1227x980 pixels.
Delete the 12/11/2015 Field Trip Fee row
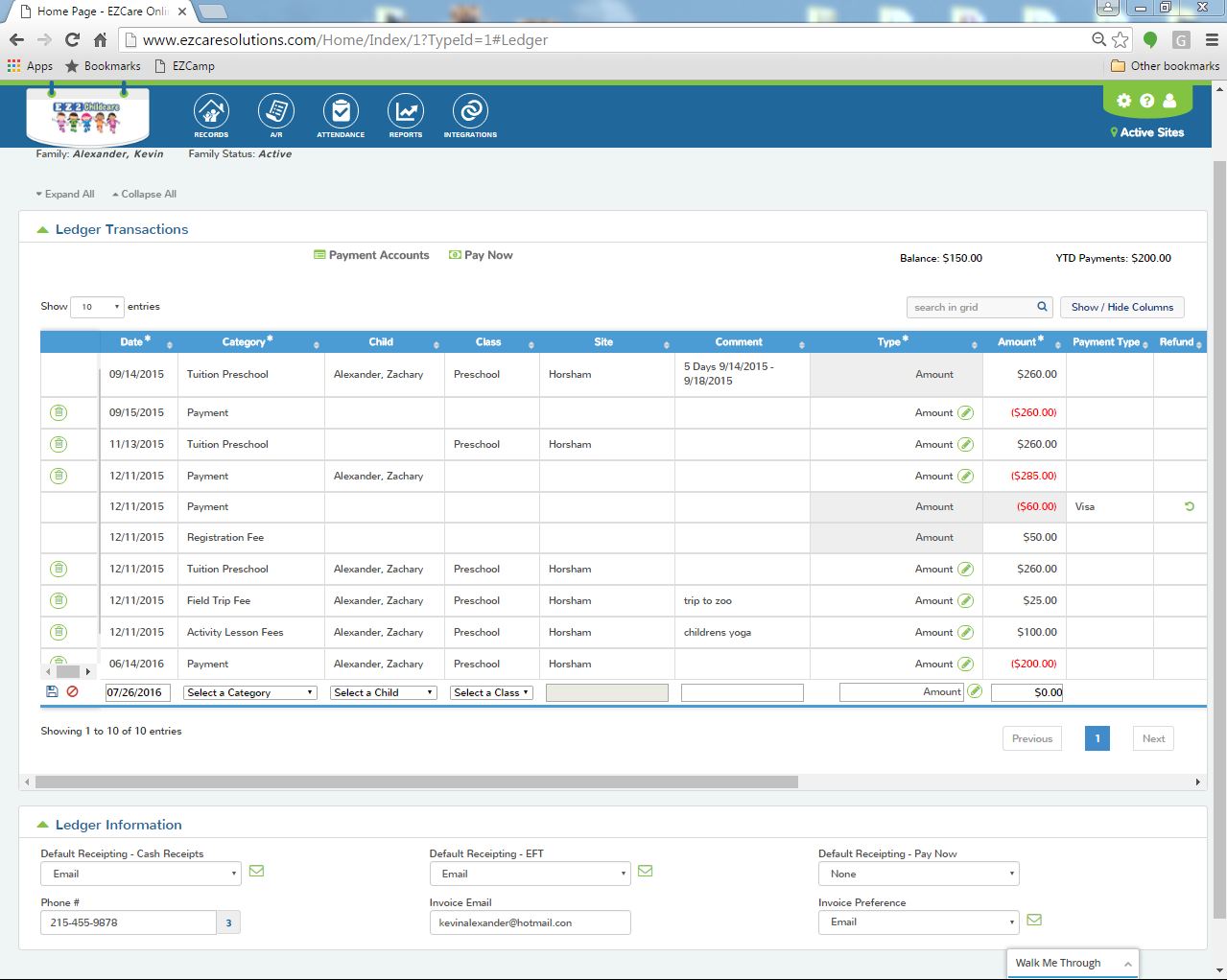pyautogui.click(x=59, y=600)
